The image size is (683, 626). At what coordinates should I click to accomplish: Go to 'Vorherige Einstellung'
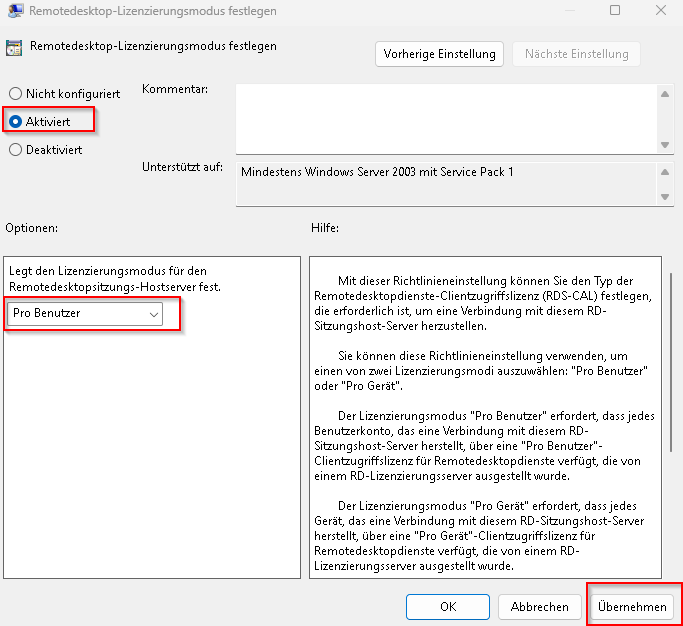[x=440, y=54]
